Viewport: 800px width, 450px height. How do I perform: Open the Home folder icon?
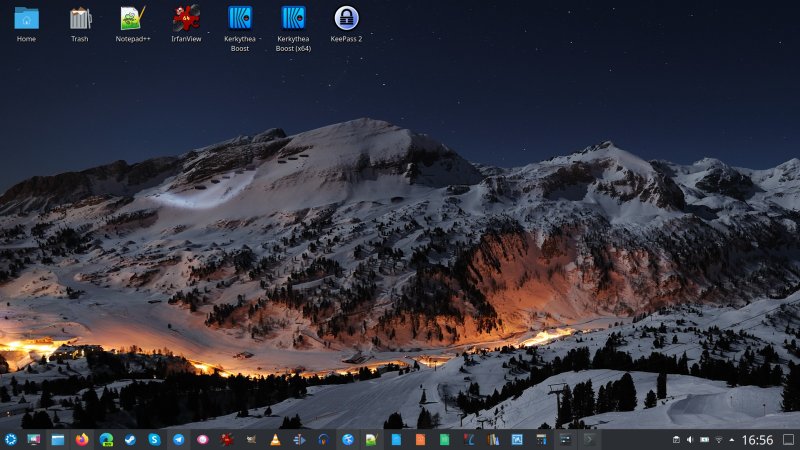click(26, 18)
